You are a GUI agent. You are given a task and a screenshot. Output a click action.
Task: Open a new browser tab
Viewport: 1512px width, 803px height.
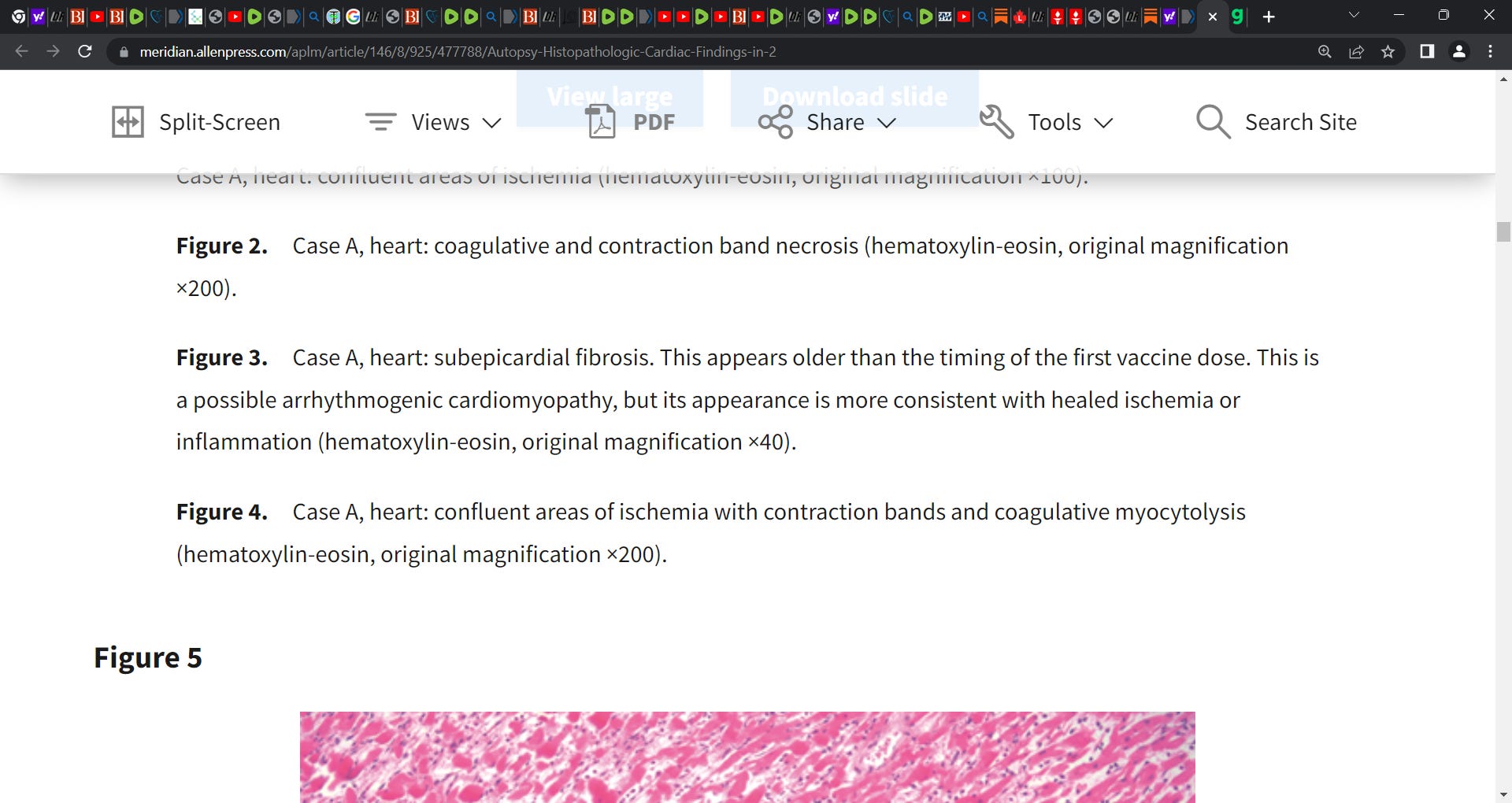pyautogui.click(x=1269, y=17)
